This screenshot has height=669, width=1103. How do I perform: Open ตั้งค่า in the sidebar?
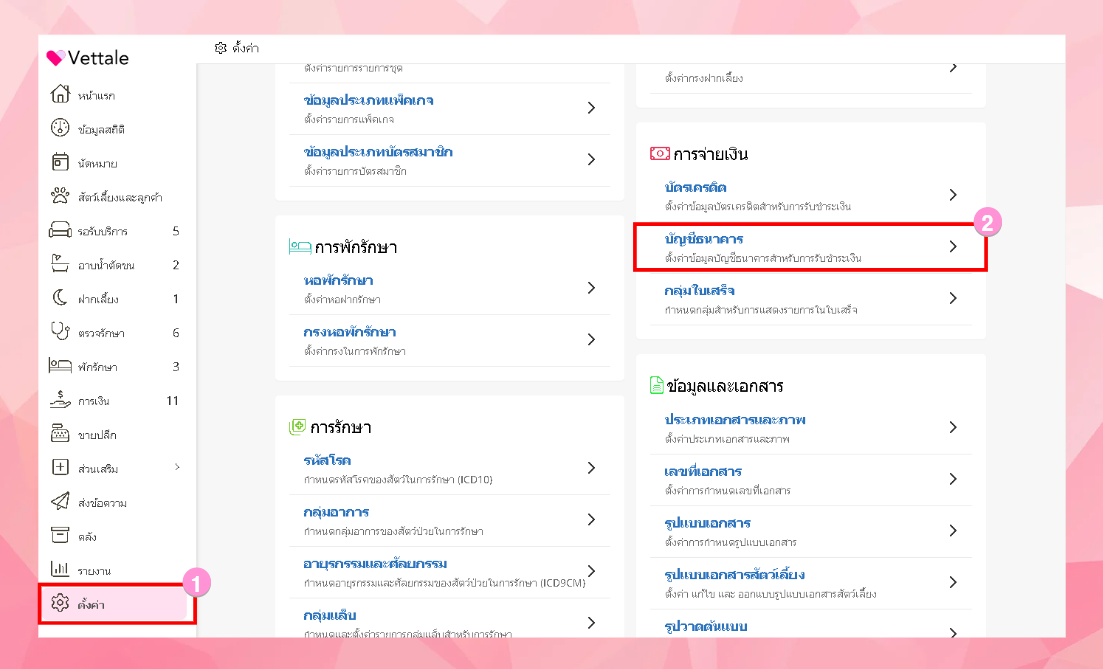click(x=92, y=604)
